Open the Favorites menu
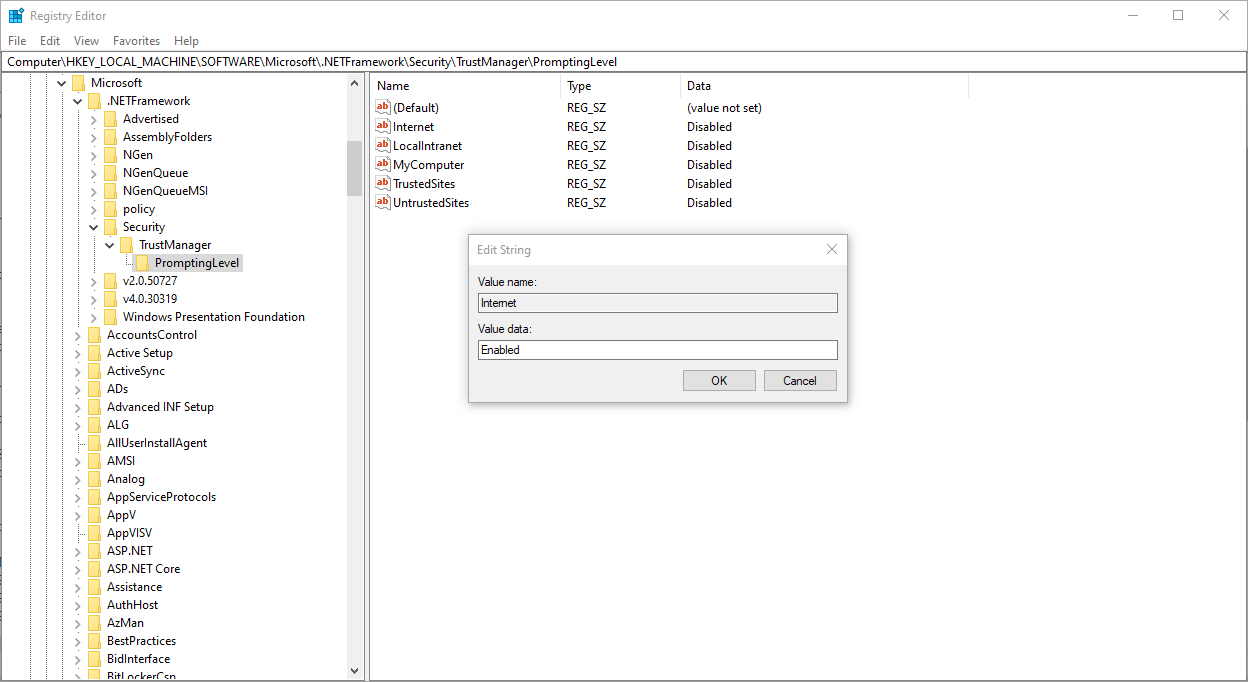Screen dimensions: 1248x682 [136, 41]
